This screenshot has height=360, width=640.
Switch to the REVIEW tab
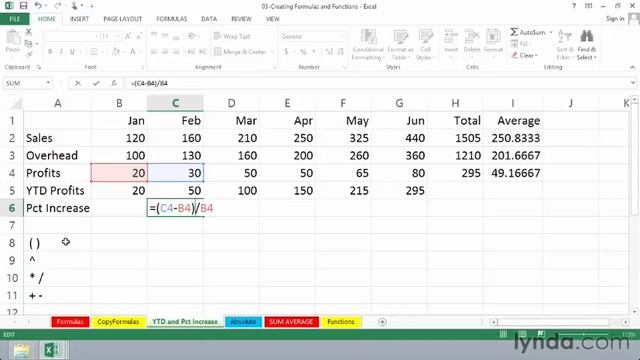click(x=241, y=19)
